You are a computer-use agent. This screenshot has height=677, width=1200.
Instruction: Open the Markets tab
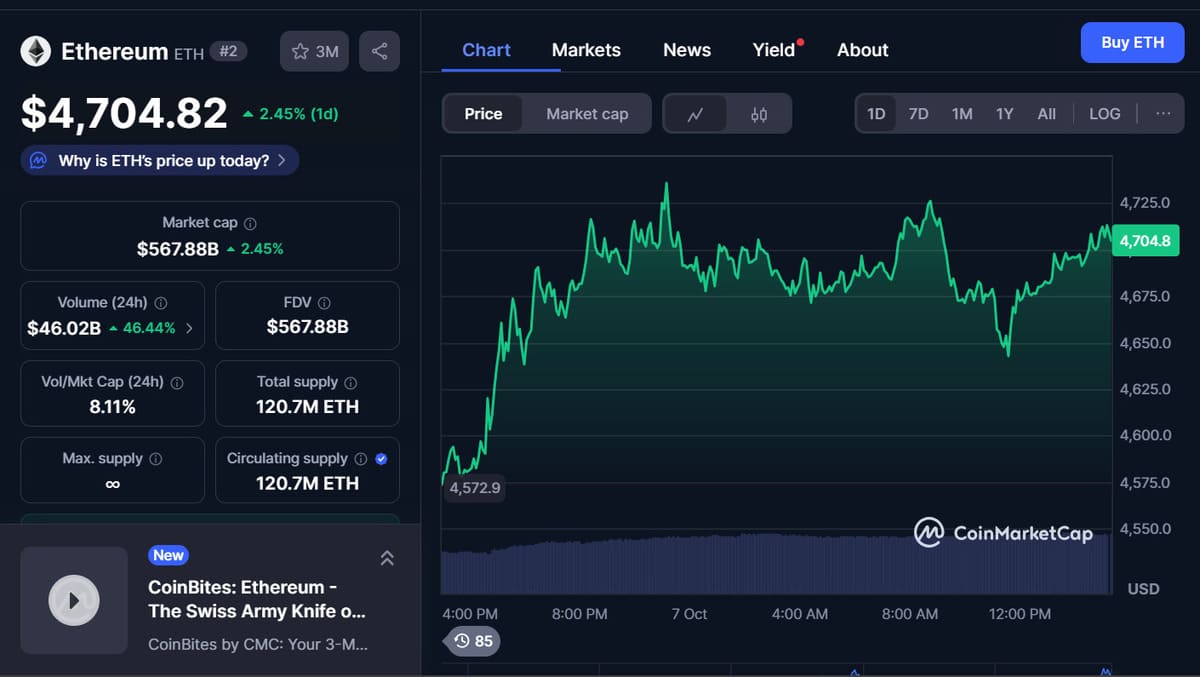click(586, 50)
